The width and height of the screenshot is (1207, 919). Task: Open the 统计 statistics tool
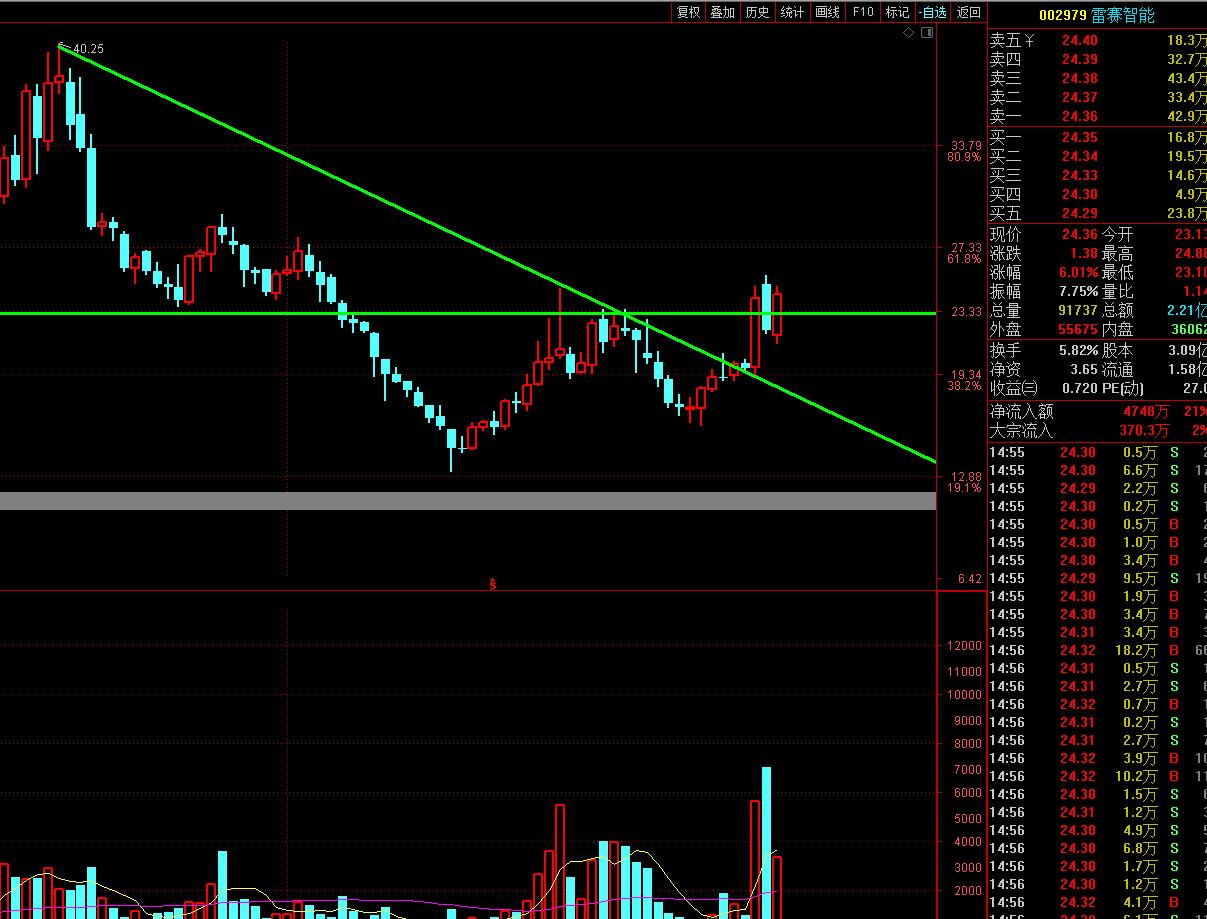pyautogui.click(x=792, y=12)
